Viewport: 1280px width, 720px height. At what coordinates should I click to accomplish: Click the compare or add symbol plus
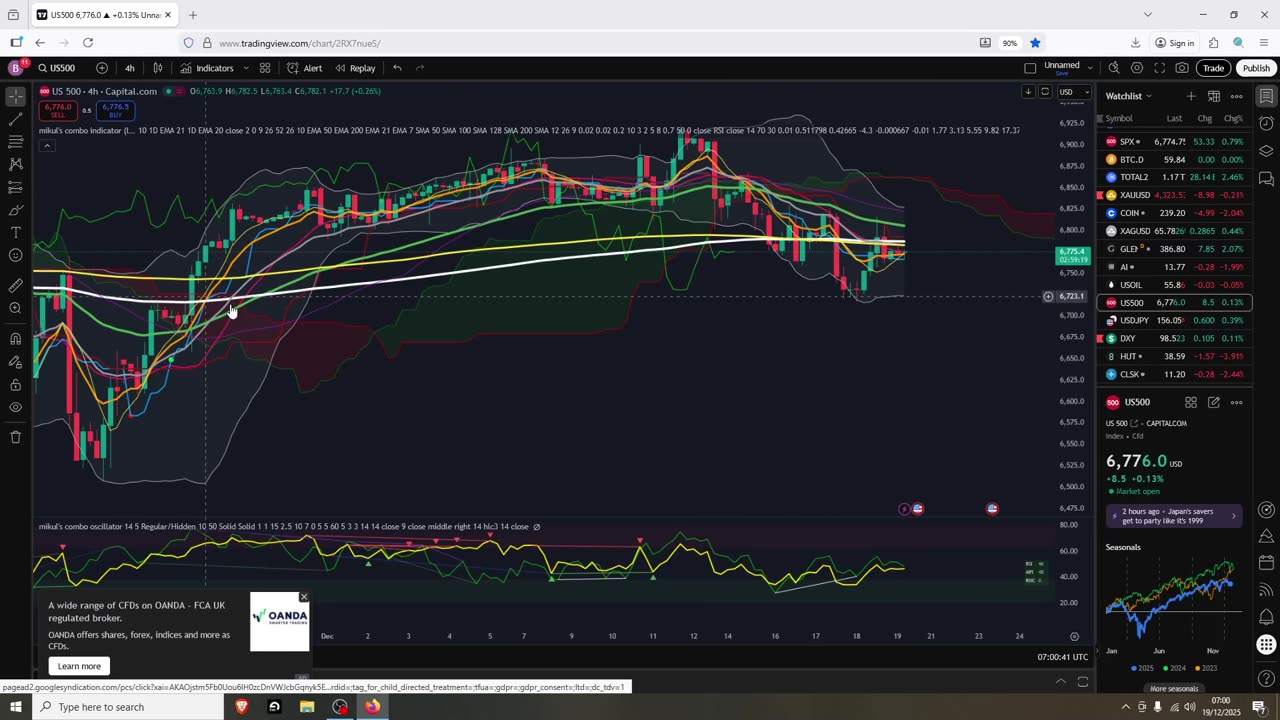point(102,68)
